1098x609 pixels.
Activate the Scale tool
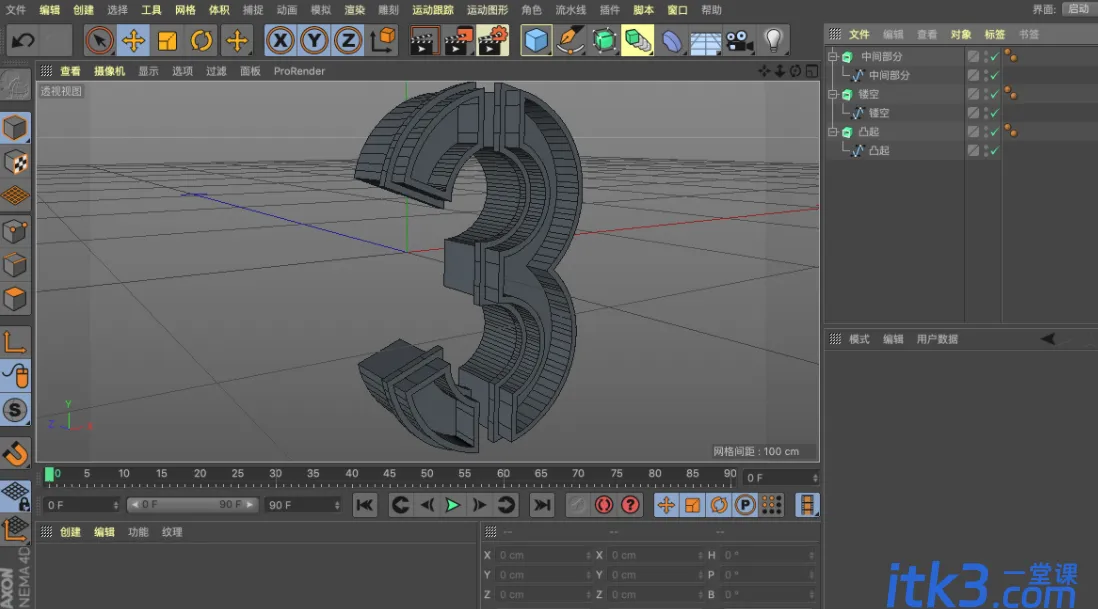tap(167, 41)
